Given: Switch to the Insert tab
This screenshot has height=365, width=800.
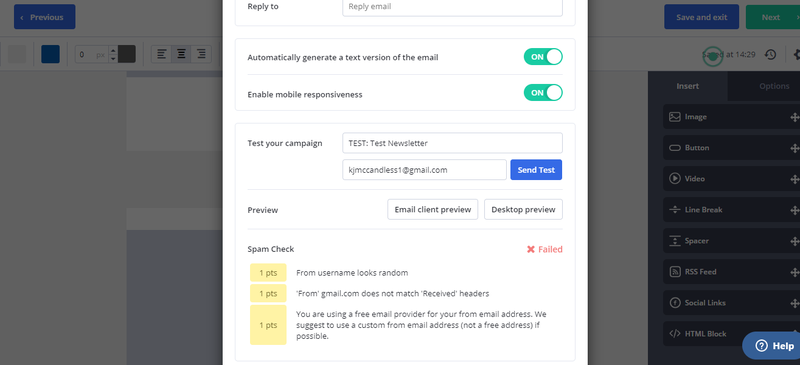Looking at the screenshot, I should 688,86.
